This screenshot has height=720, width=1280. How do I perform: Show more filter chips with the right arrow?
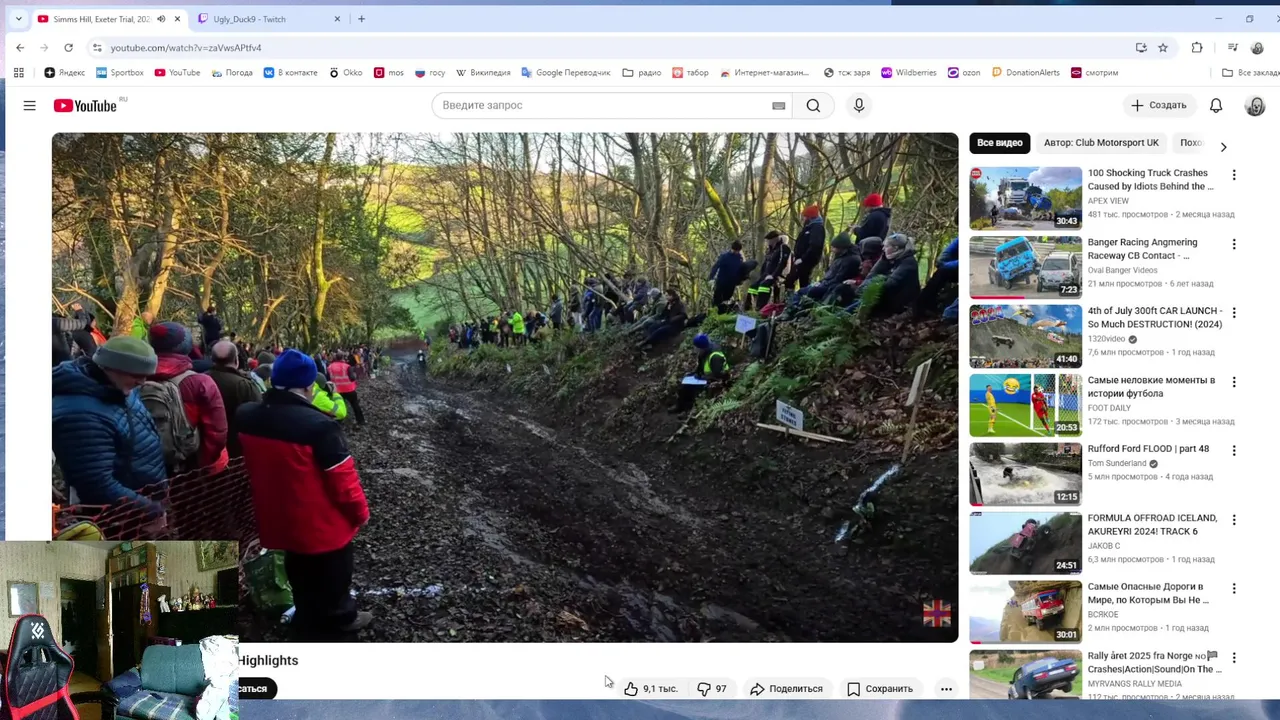click(1223, 147)
